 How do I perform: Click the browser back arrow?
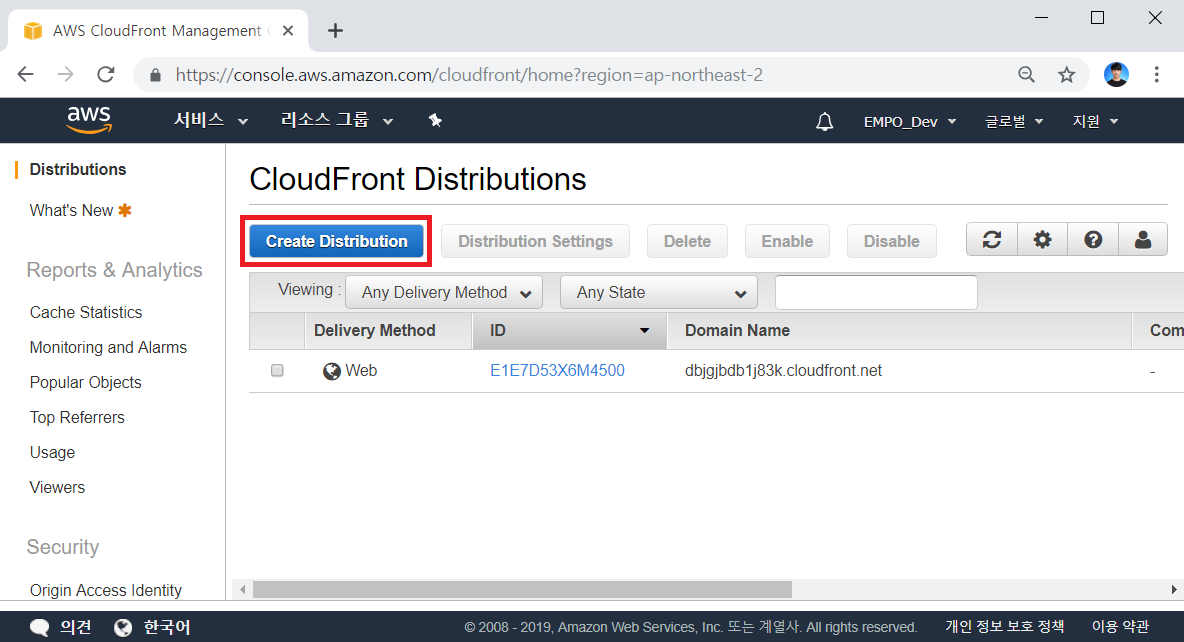(26, 74)
